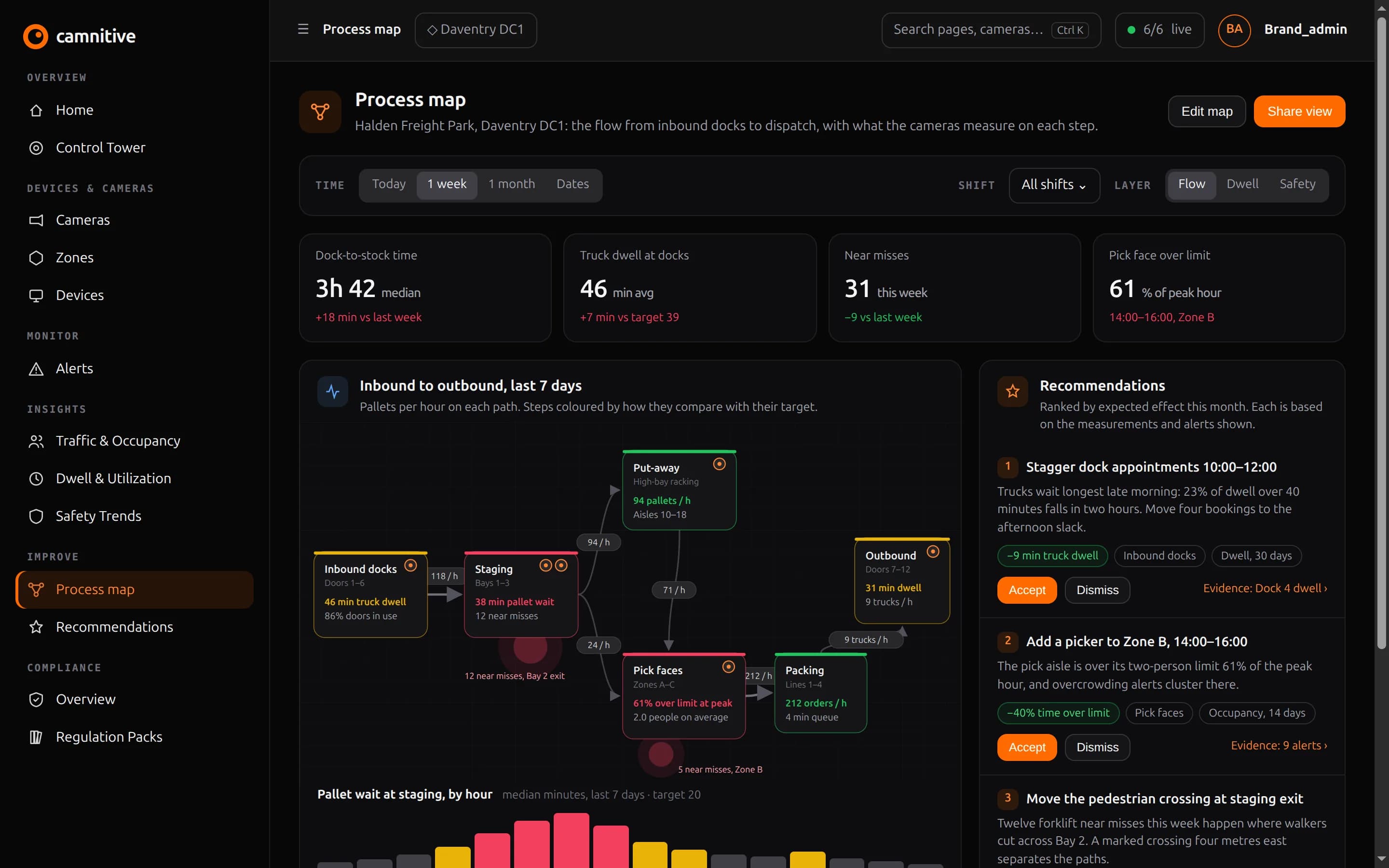Image resolution: width=1389 pixels, height=868 pixels.
Task: Click the page vertical scrollbar thumb
Action: 1382,333
